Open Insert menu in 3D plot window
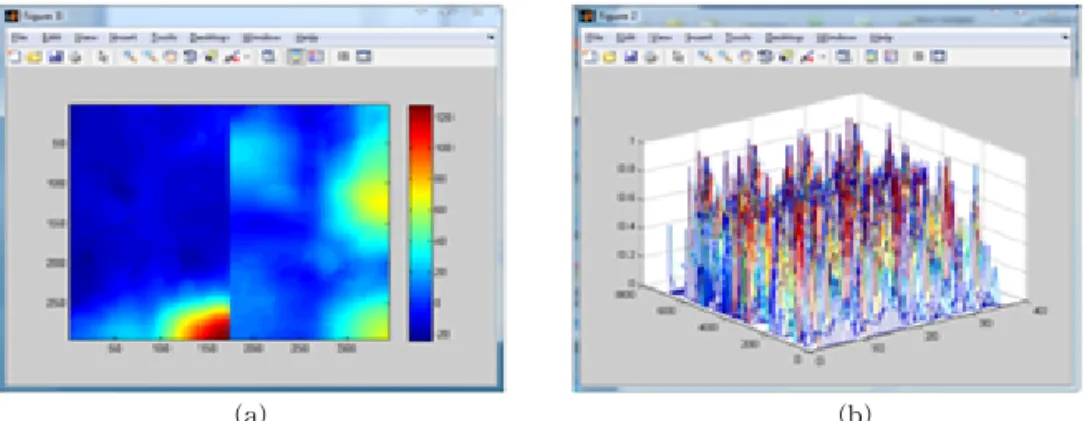 [x=699, y=37]
